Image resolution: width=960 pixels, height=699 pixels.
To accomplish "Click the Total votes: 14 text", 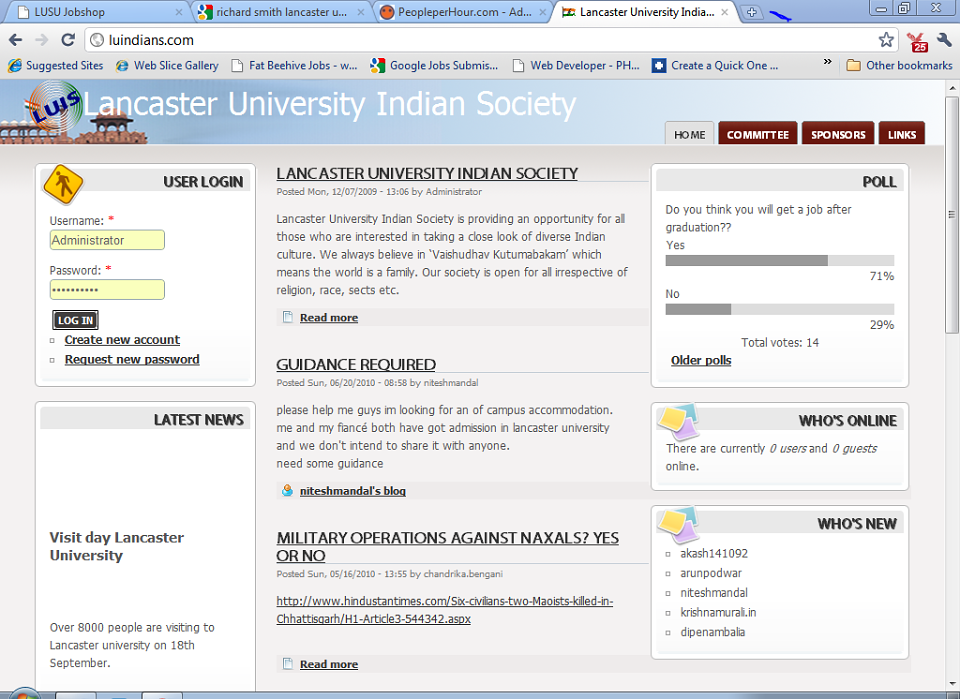I will pos(779,343).
